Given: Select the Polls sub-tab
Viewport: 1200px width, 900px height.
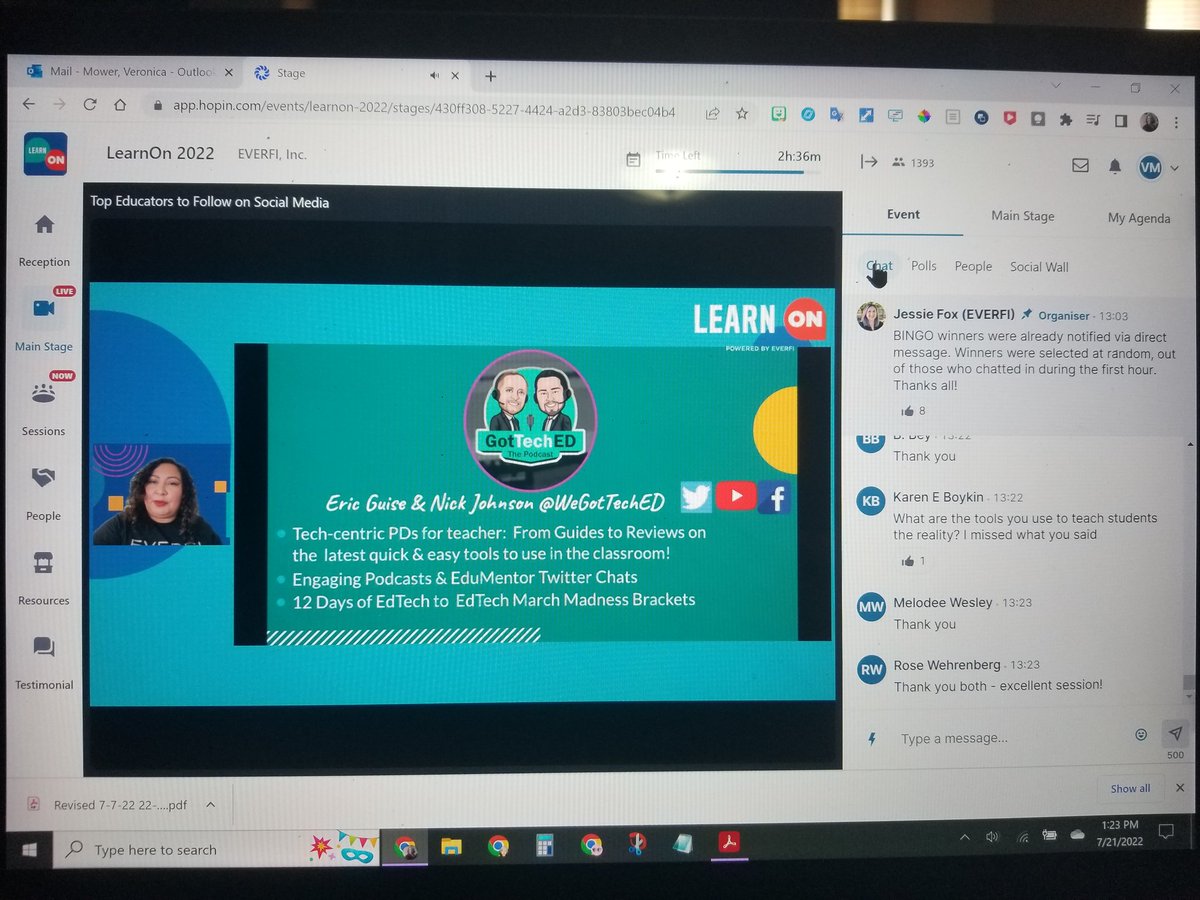Looking at the screenshot, I should (x=924, y=266).
